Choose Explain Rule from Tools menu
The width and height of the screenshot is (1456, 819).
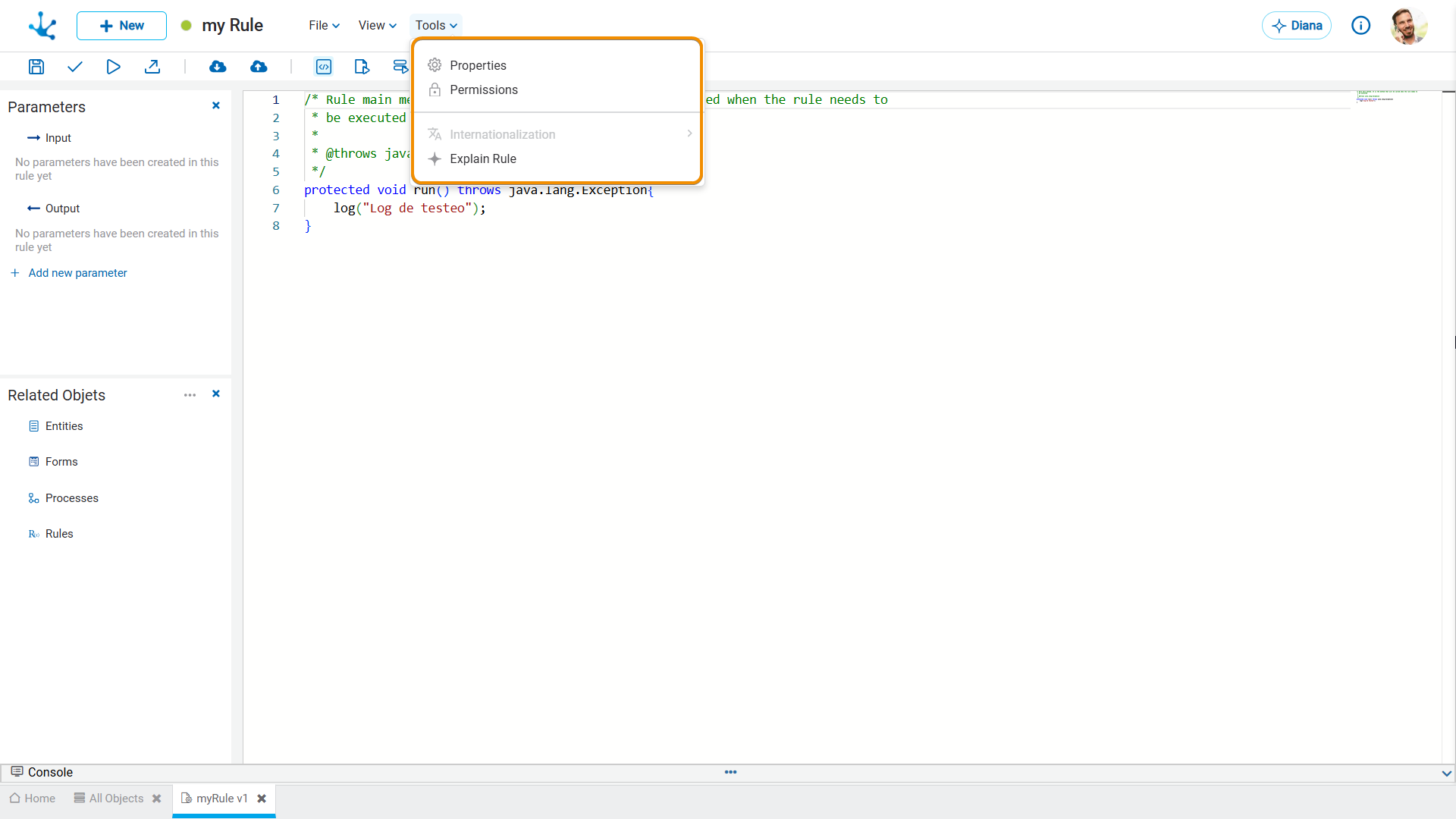point(557,158)
